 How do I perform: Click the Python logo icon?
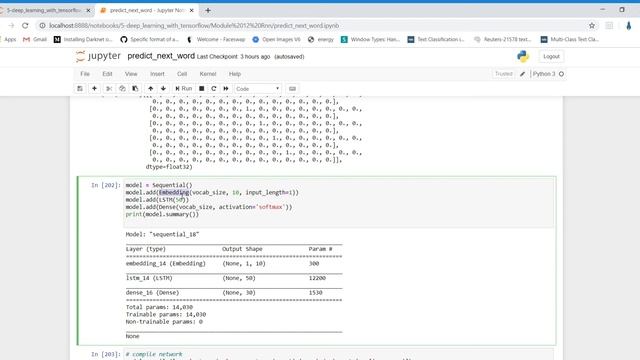(x=523, y=56)
